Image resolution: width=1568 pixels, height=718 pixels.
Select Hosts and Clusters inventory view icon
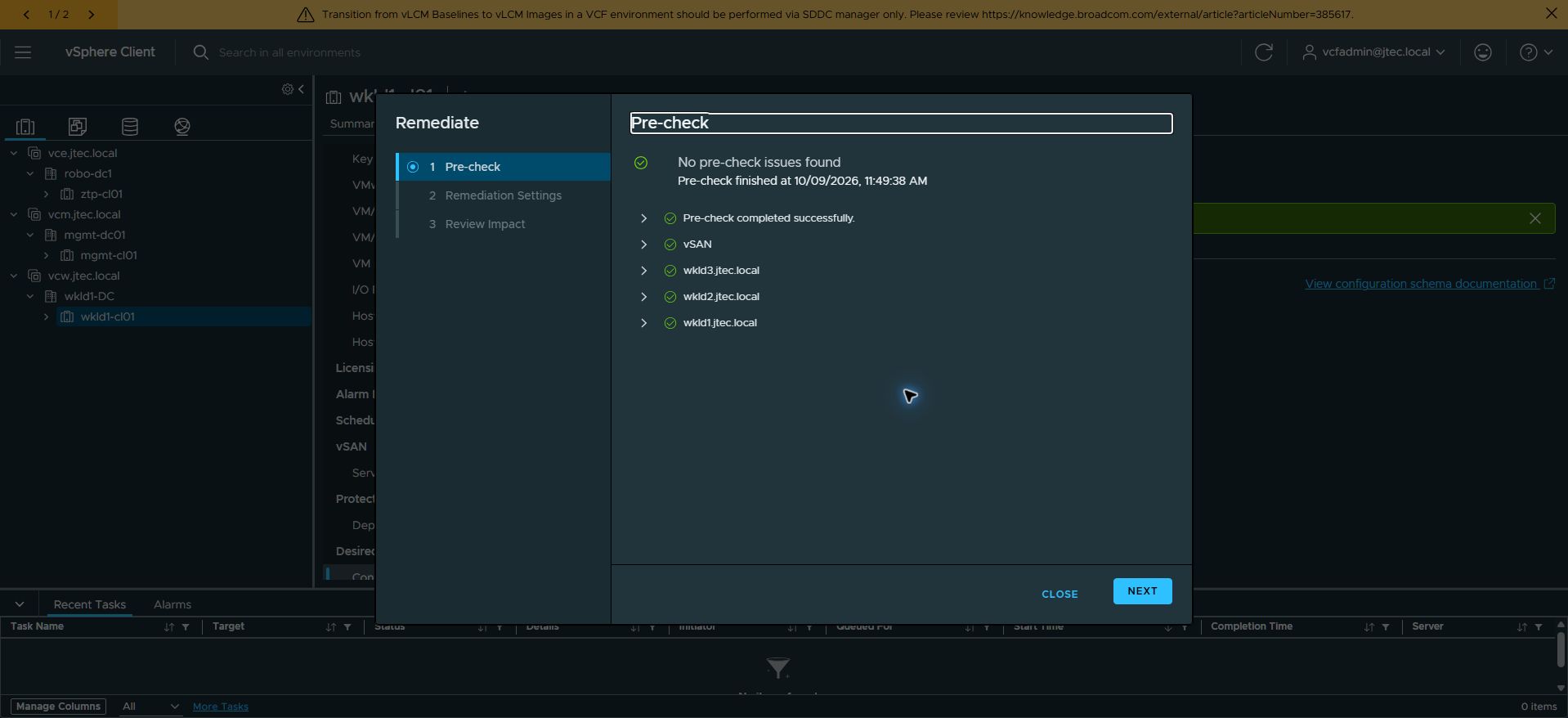tap(25, 127)
